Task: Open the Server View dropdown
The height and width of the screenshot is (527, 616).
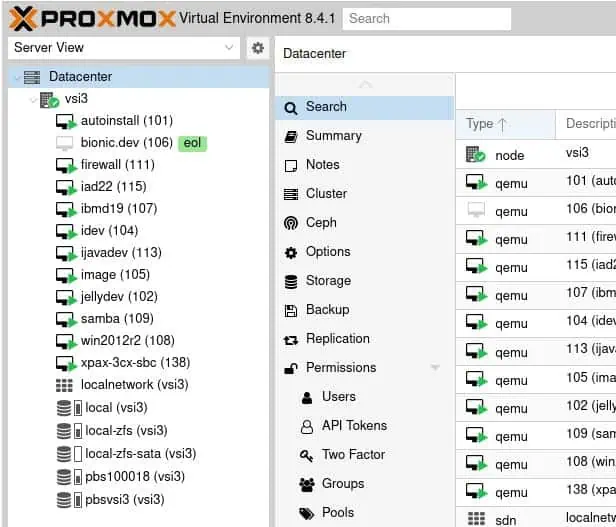Action: [231, 48]
